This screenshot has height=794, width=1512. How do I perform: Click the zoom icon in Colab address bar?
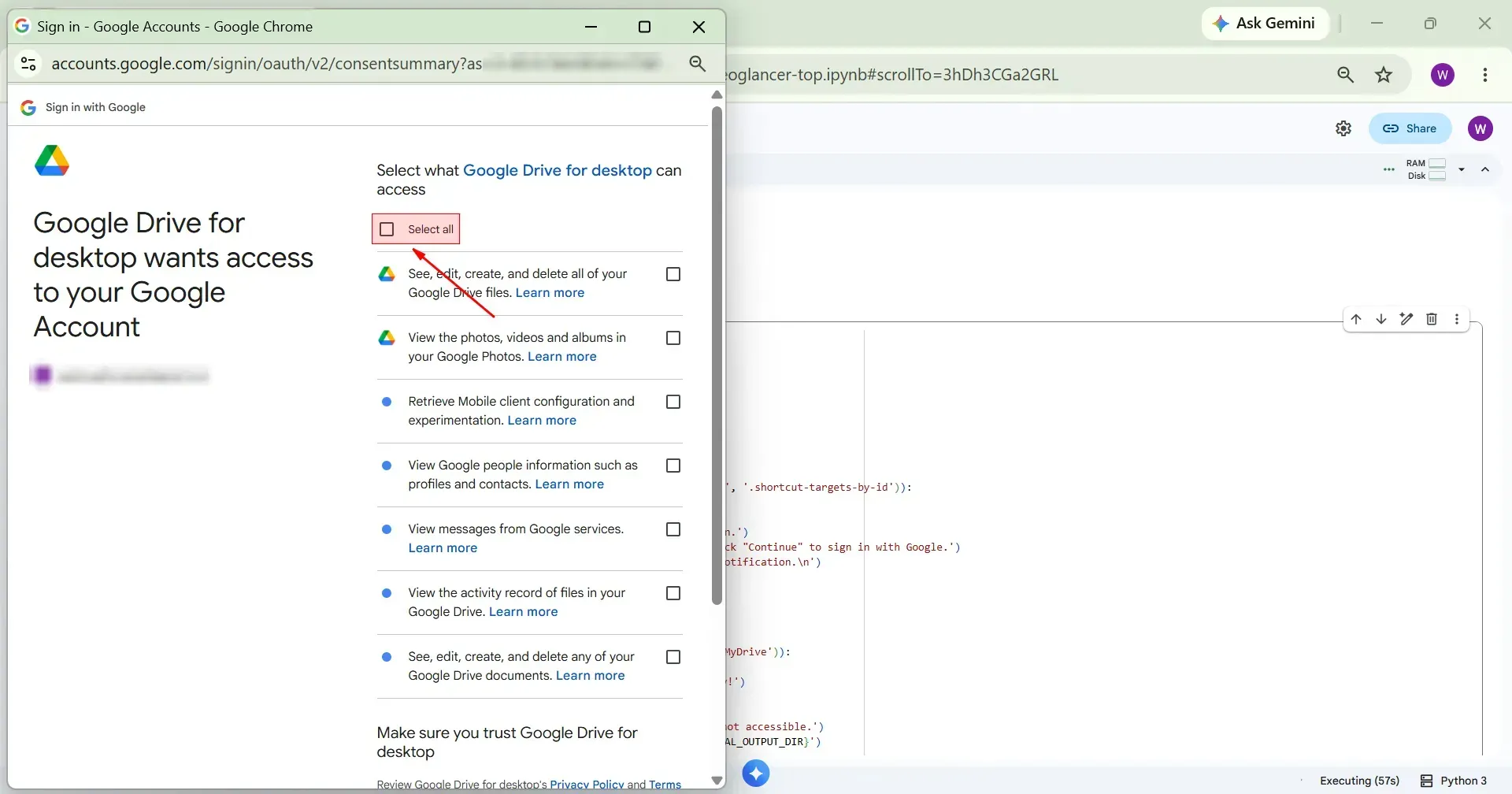click(x=1345, y=75)
